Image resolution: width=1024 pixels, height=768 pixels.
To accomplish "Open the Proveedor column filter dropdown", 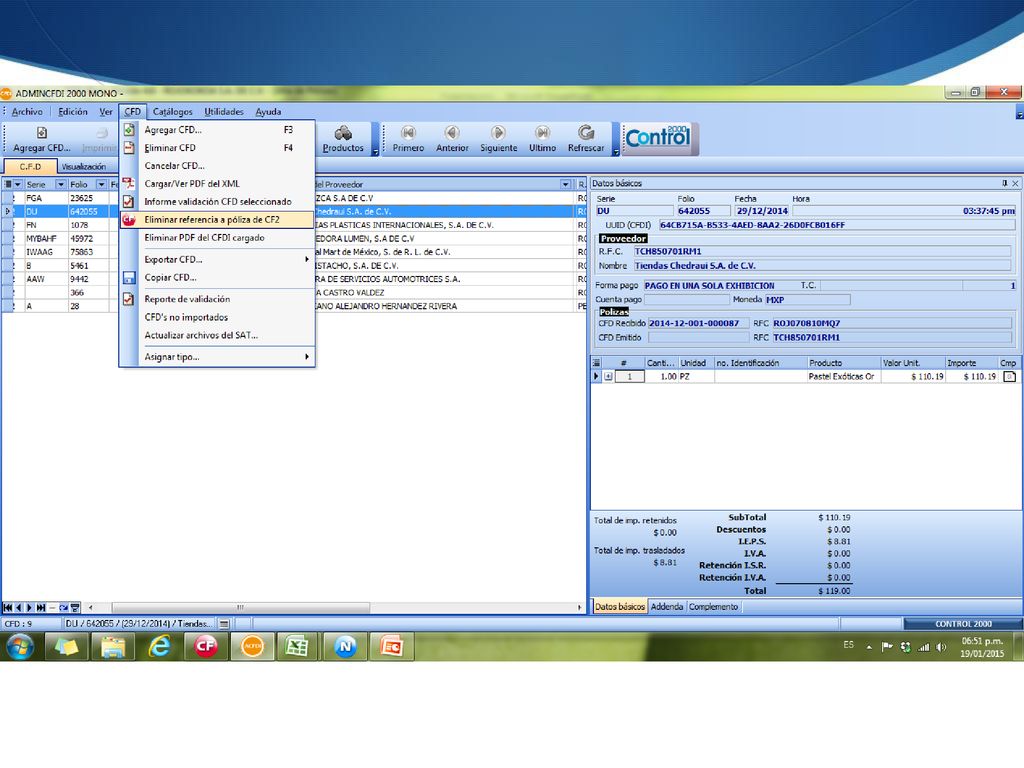I will pyautogui.click(x=566, y=184).
